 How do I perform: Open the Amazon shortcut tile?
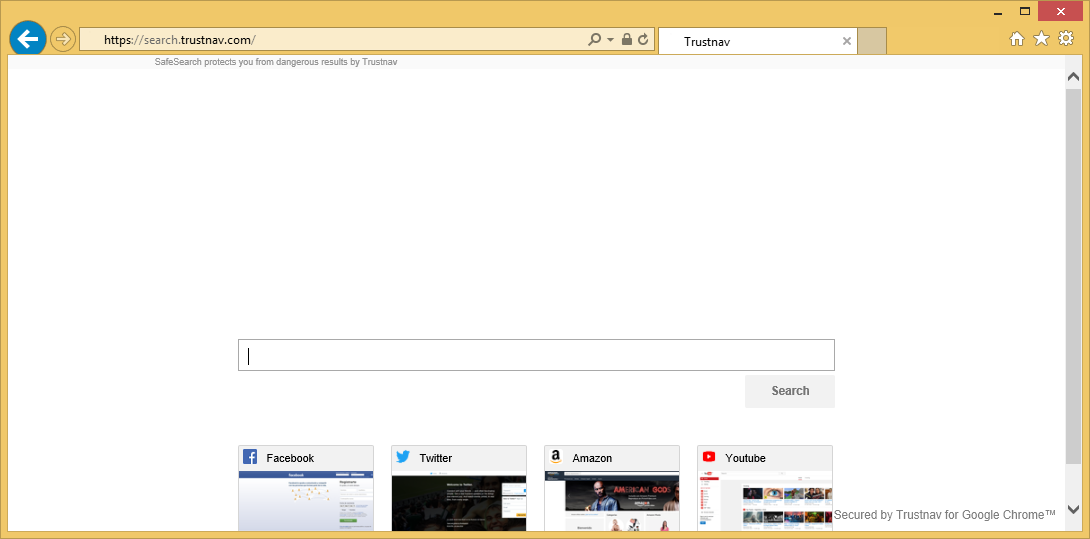[x=612, y=488]
